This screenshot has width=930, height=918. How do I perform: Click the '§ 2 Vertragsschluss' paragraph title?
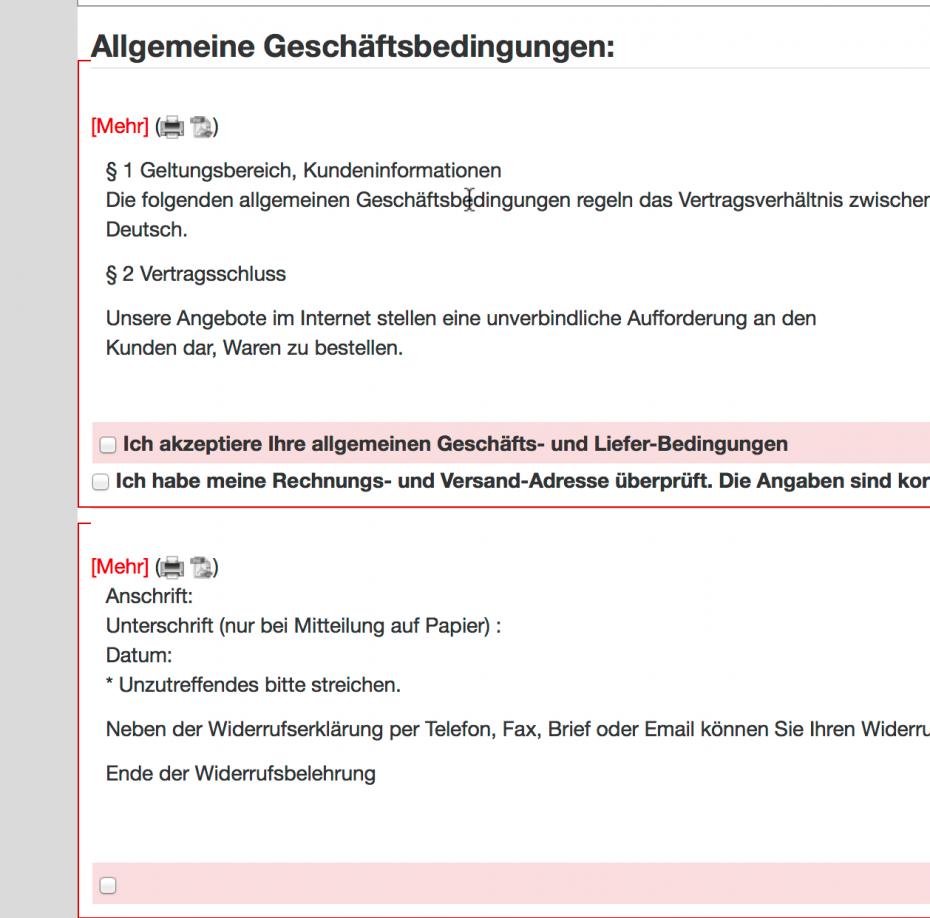pos(195,274)
